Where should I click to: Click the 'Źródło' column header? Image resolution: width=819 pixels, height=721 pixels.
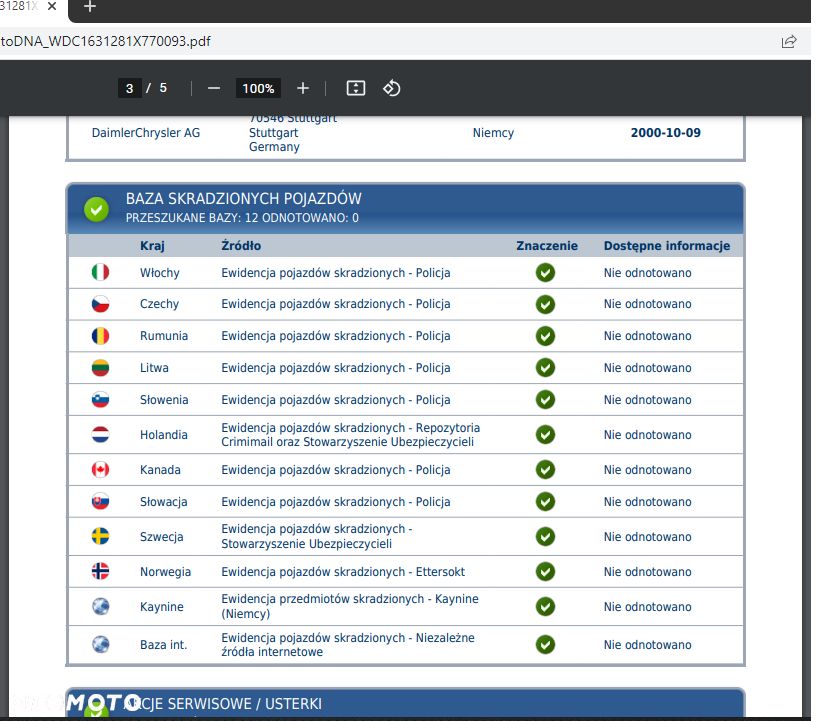[241, 246]
